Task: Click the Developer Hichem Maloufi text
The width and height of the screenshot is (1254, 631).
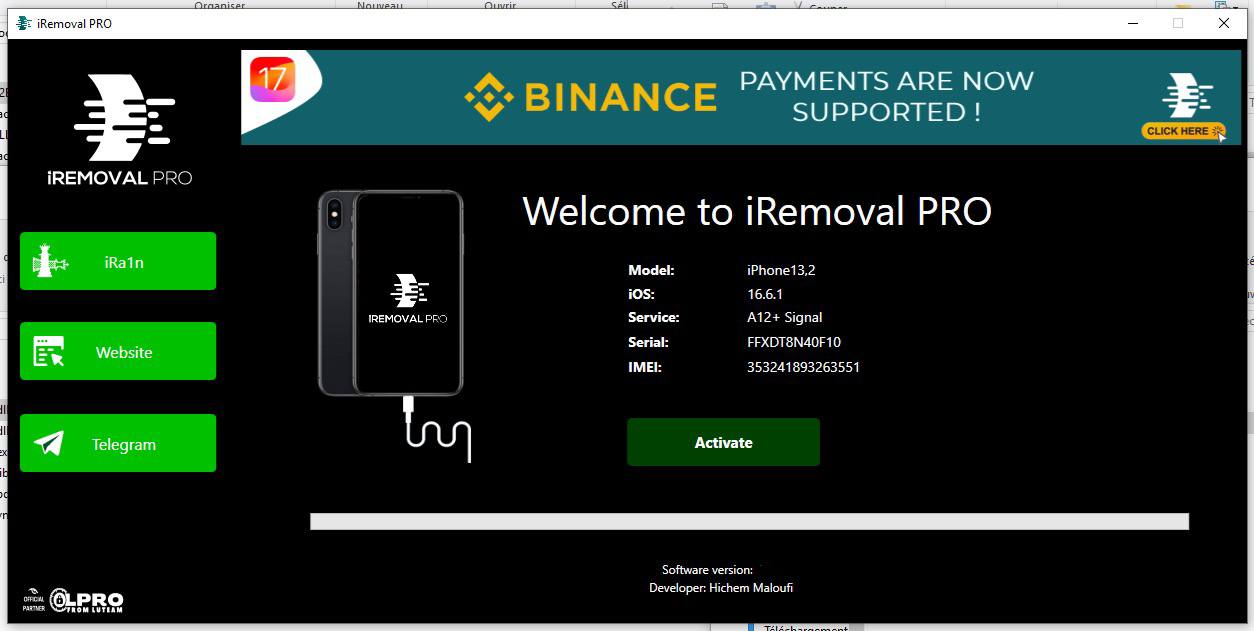Action: pyautogui.click(x=721, y=588)
